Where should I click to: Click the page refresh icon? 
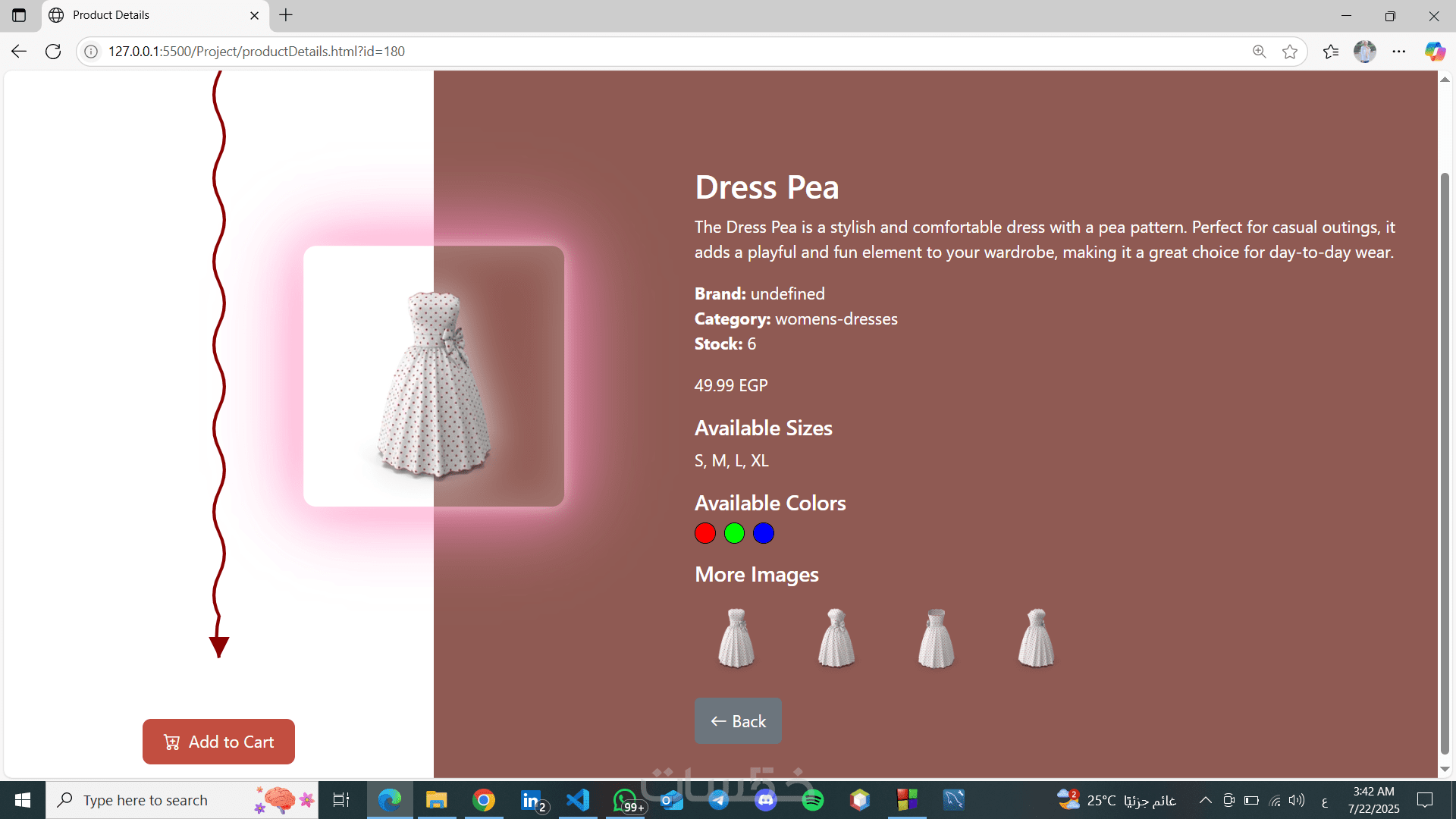point(53,52)
